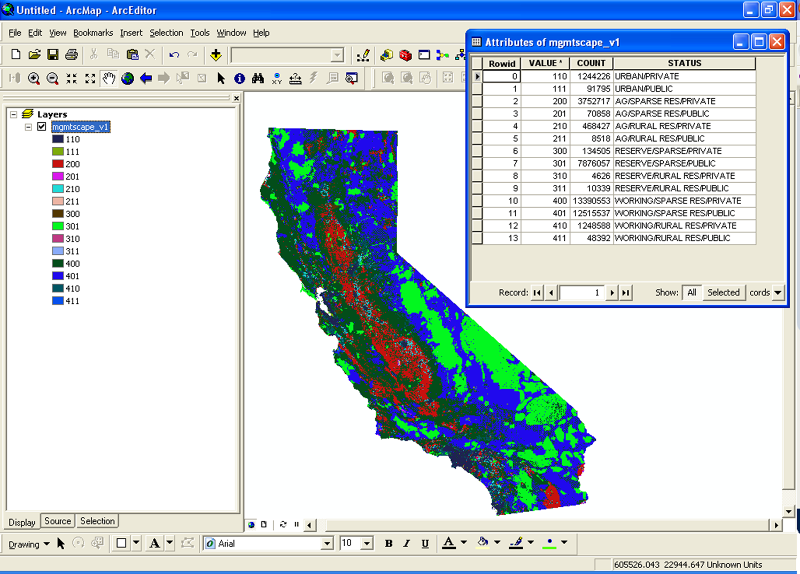
Task: Toggle mgmtscape_v1 layer visibility checkbox
Action: pyautogui.click(x=41, y=127)
